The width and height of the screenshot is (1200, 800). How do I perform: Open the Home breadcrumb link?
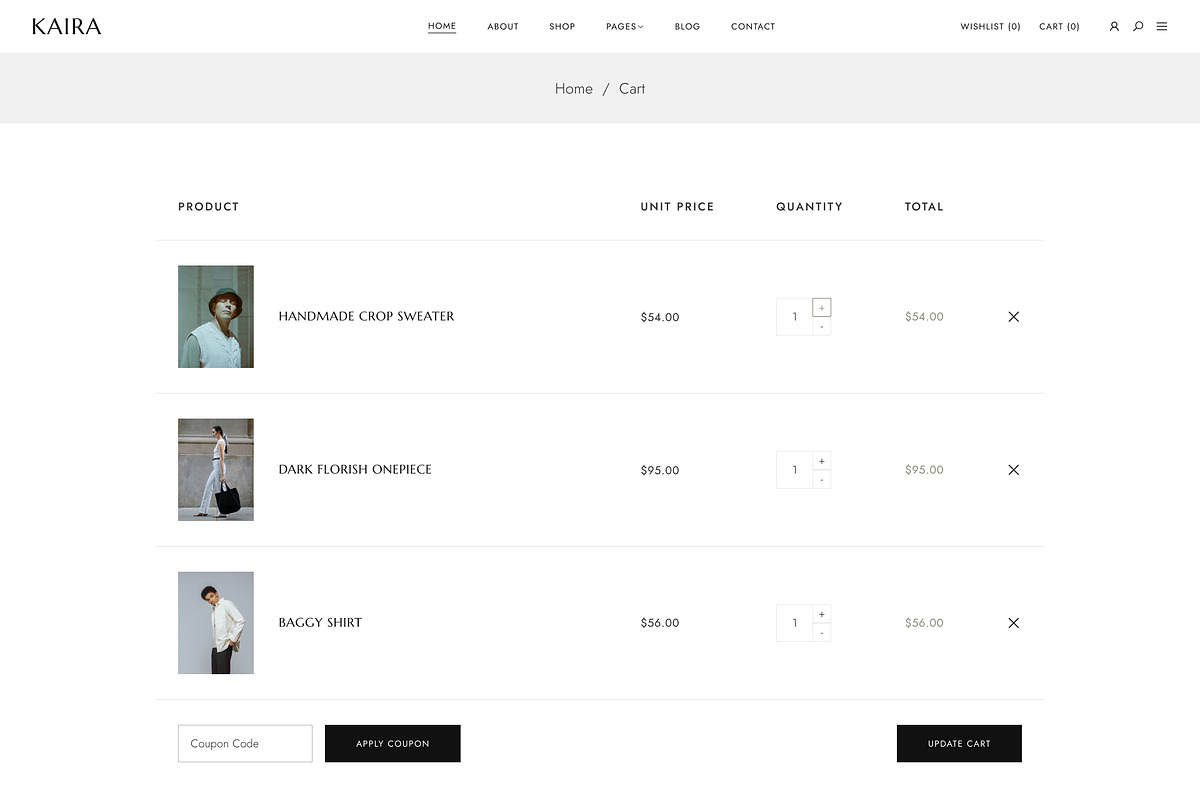click(573, 88)
